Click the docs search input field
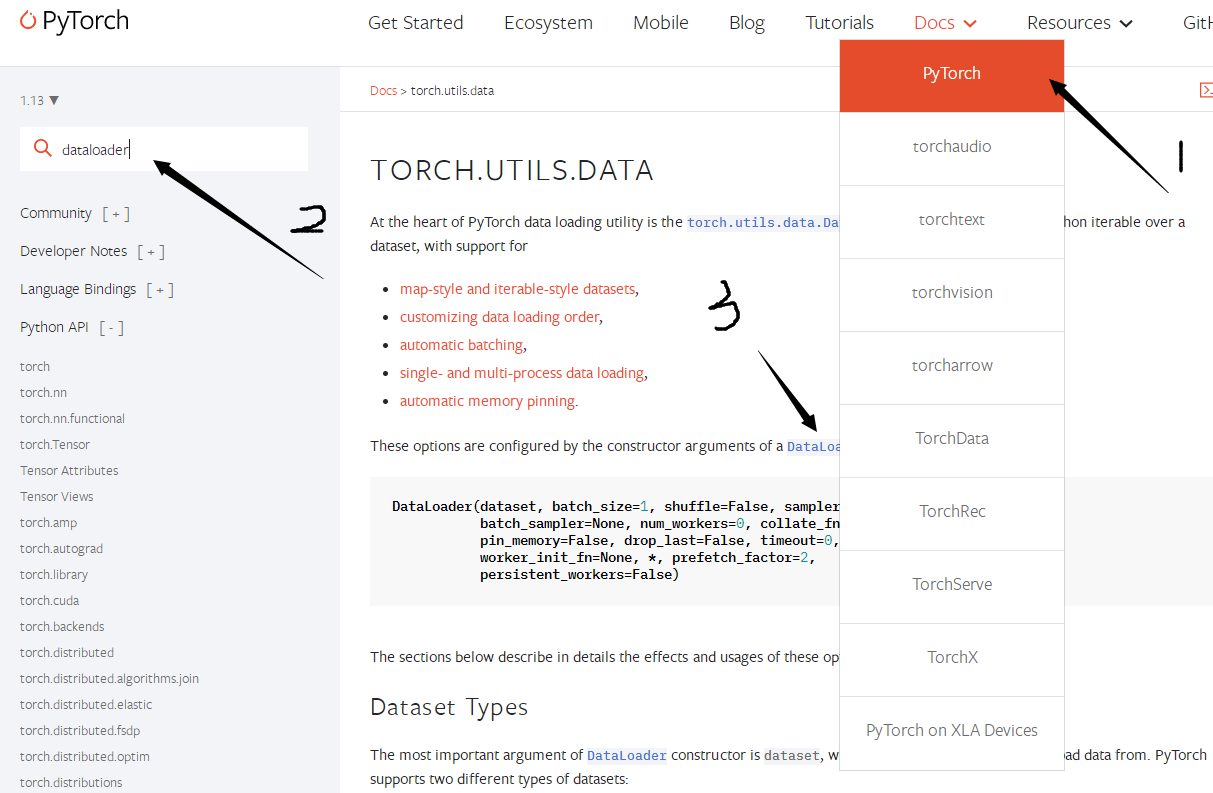This screenshot has width=1213, height=793. click(x=164, y=149)
